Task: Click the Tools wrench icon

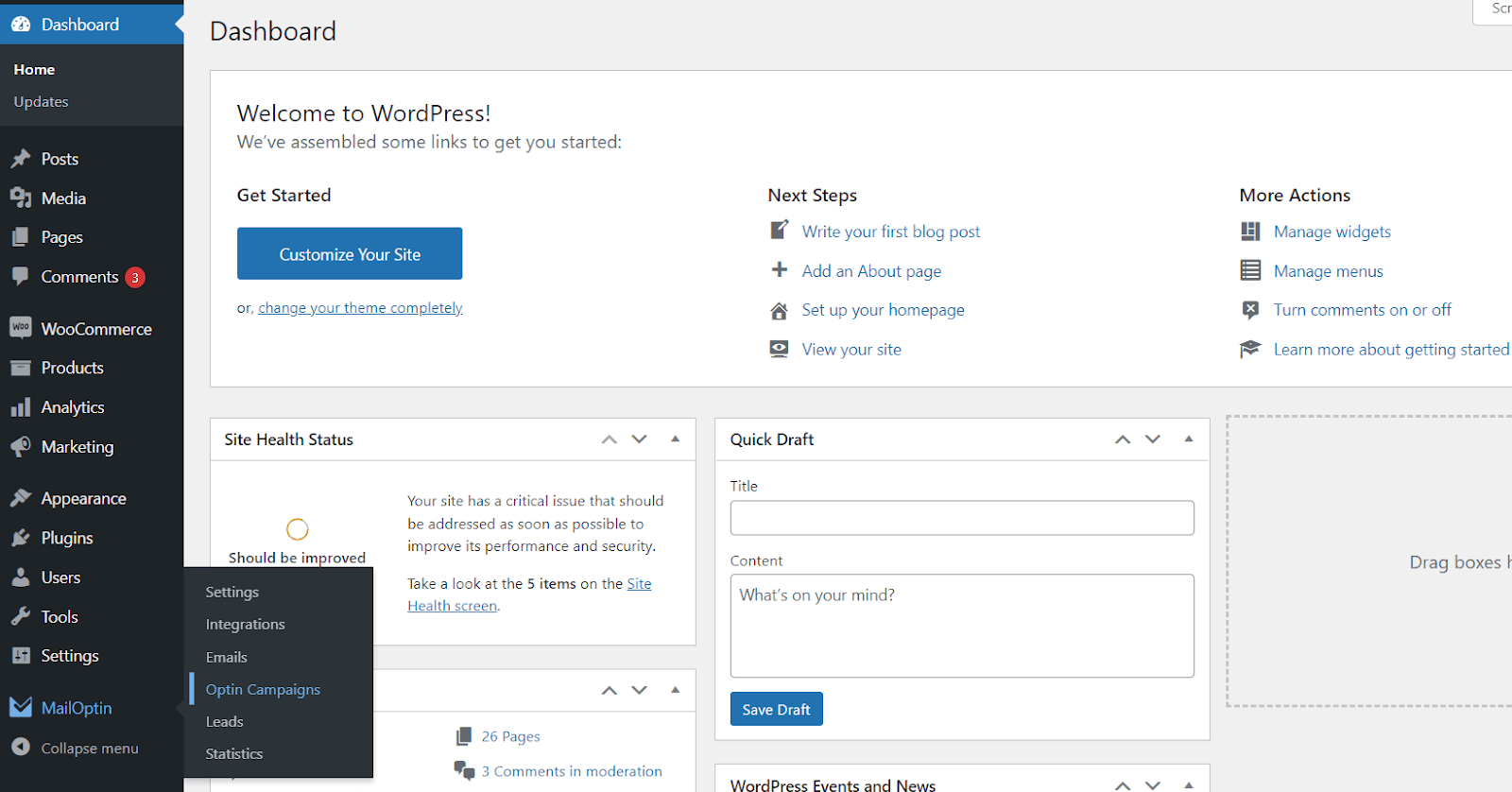Action: pos(21,616)
